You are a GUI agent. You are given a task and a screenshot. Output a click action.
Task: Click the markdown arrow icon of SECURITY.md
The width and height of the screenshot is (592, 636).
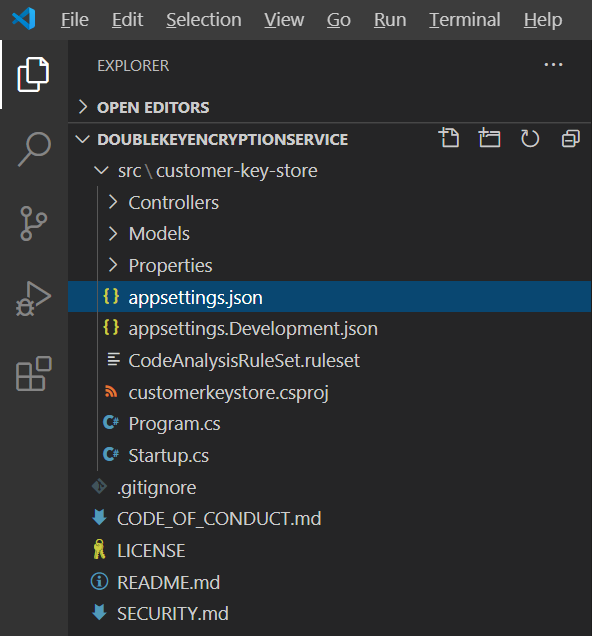tap(99, 612)
